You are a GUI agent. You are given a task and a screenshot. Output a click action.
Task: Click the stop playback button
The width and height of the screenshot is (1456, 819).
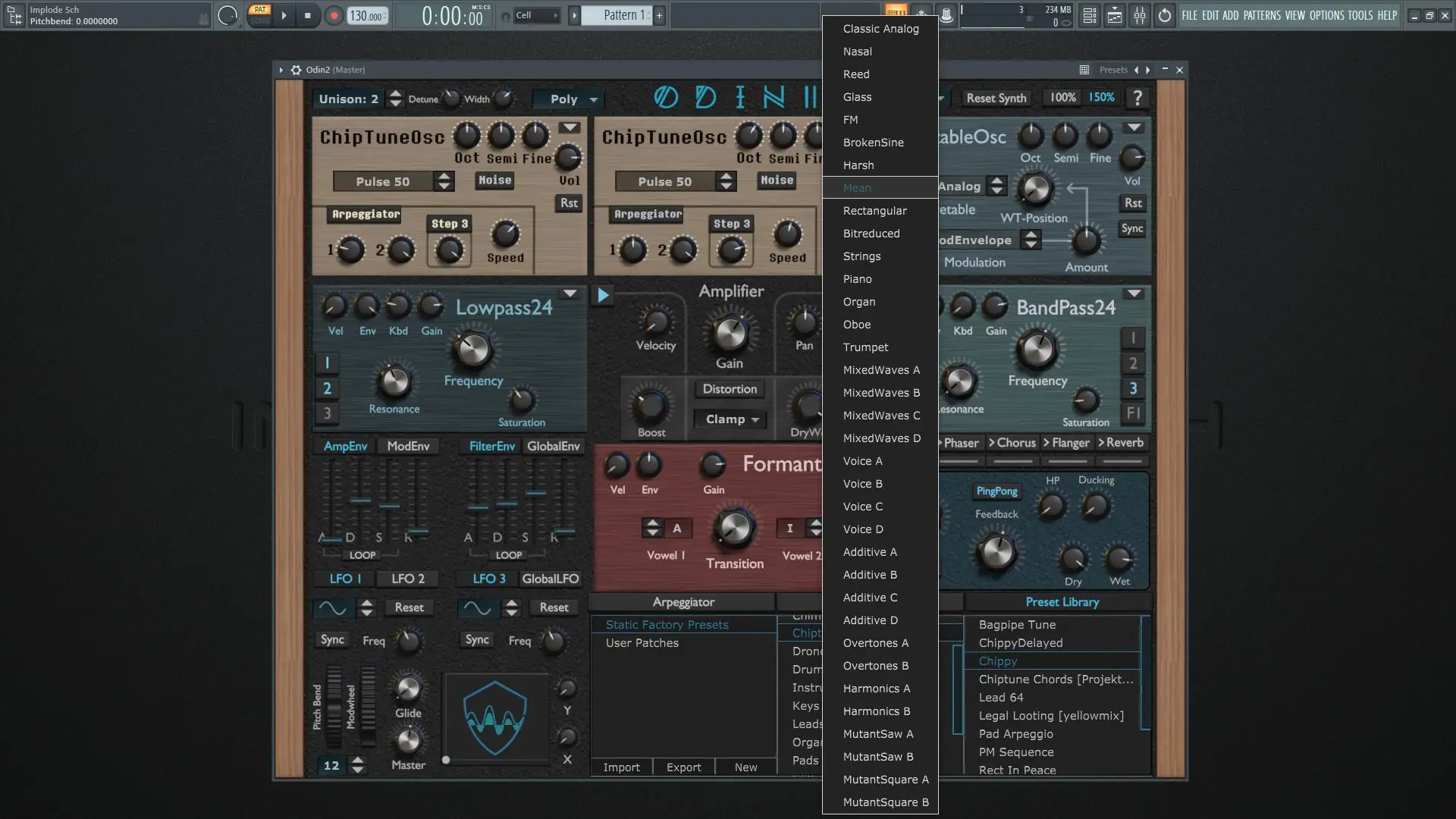coord(307,15)
